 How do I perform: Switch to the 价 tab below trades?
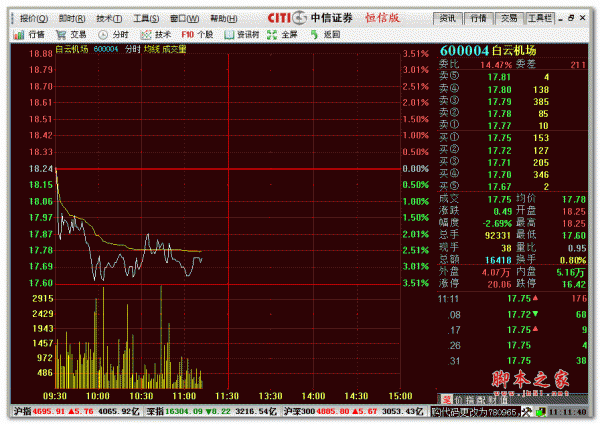click(458, 400)
